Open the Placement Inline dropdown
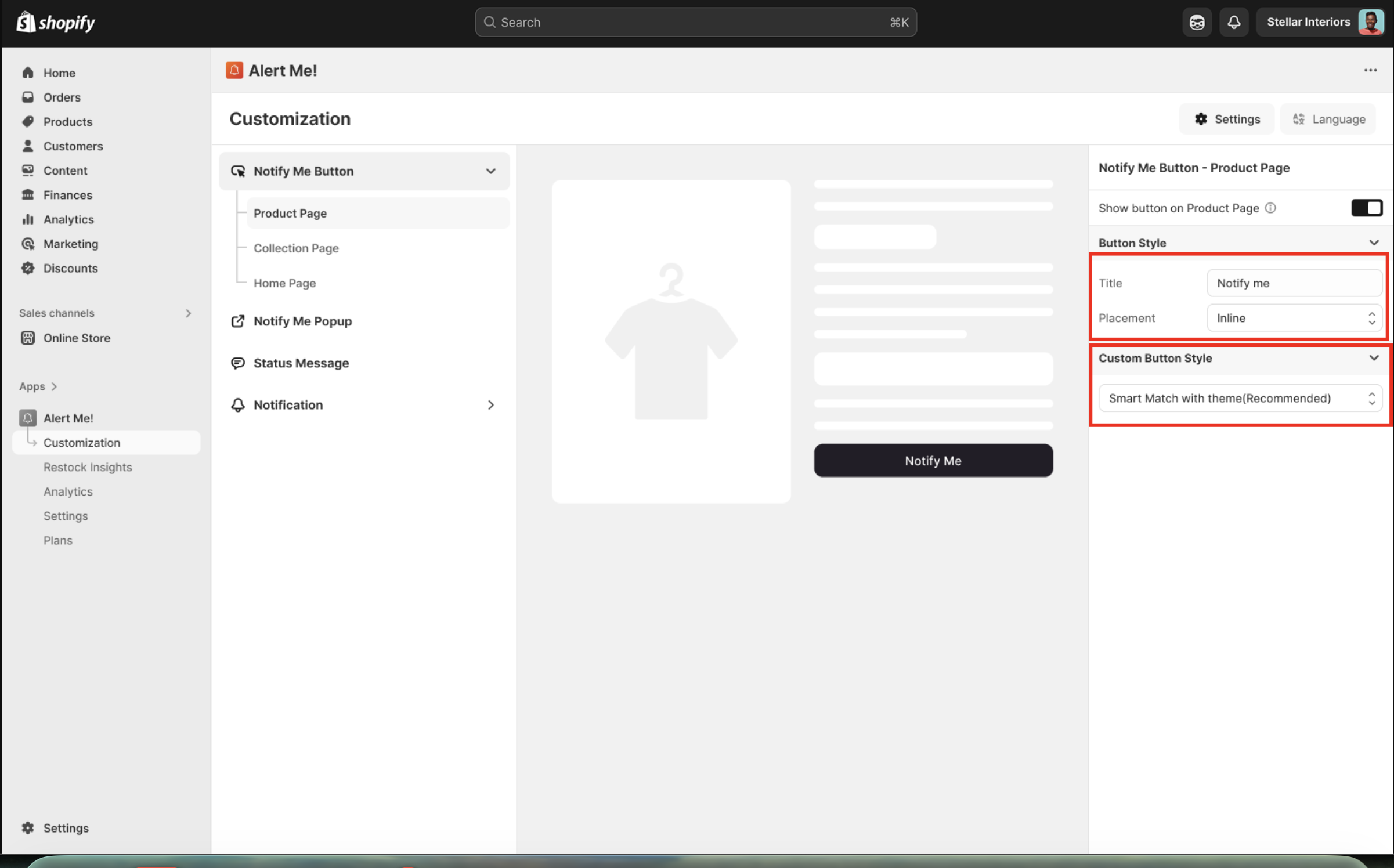 1294,317
